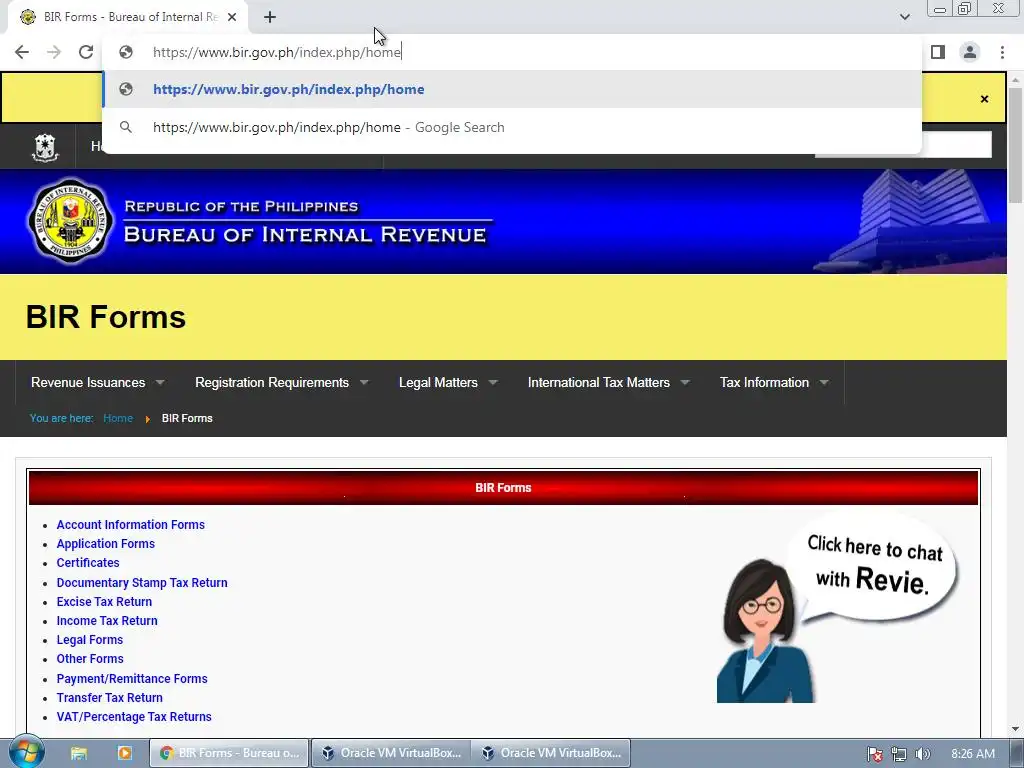Open the Chrome three-dot menu
Screen dimensions: 1024x768
1002,52
